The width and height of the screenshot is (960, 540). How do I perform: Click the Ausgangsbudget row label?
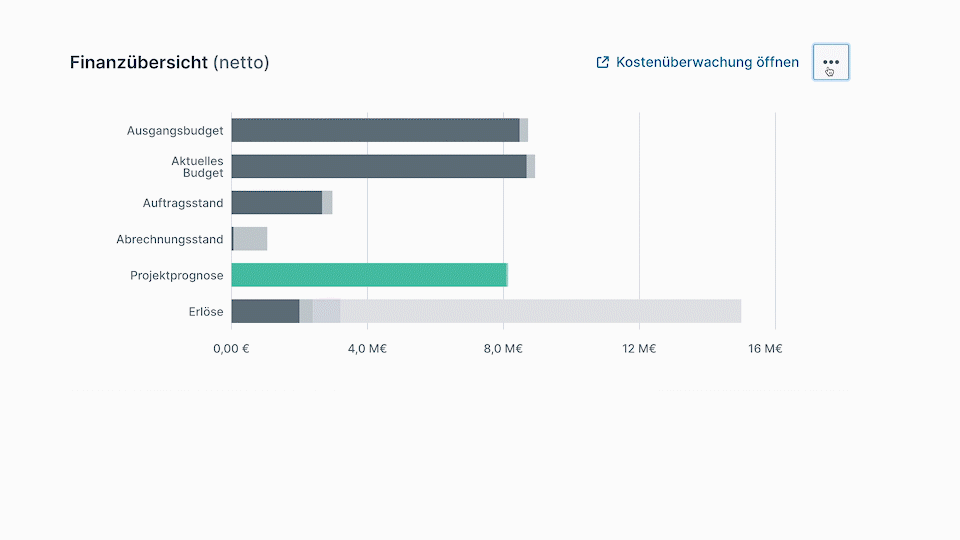175,130
